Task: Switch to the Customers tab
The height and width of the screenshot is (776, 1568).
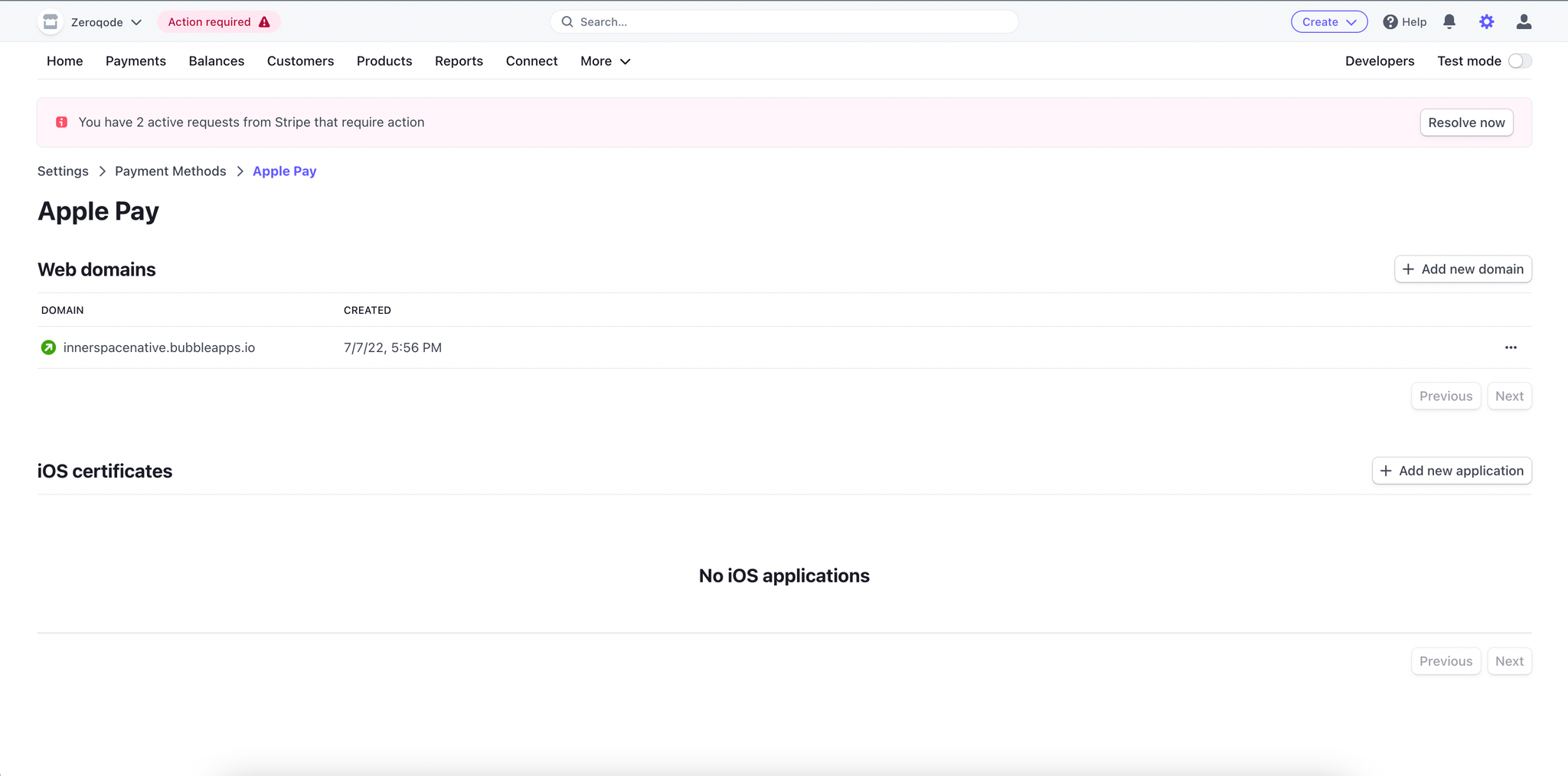Action: (x=300, y=61)
